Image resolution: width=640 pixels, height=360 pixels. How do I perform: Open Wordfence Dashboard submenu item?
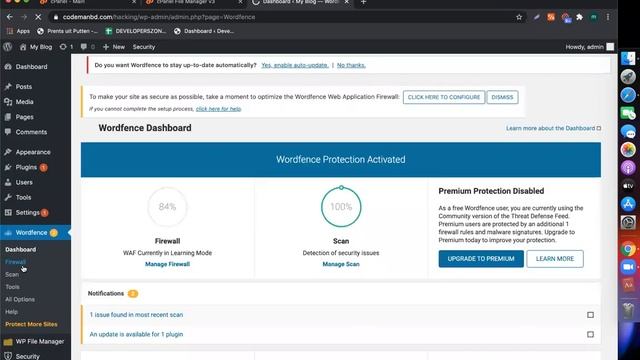point(20,249)
